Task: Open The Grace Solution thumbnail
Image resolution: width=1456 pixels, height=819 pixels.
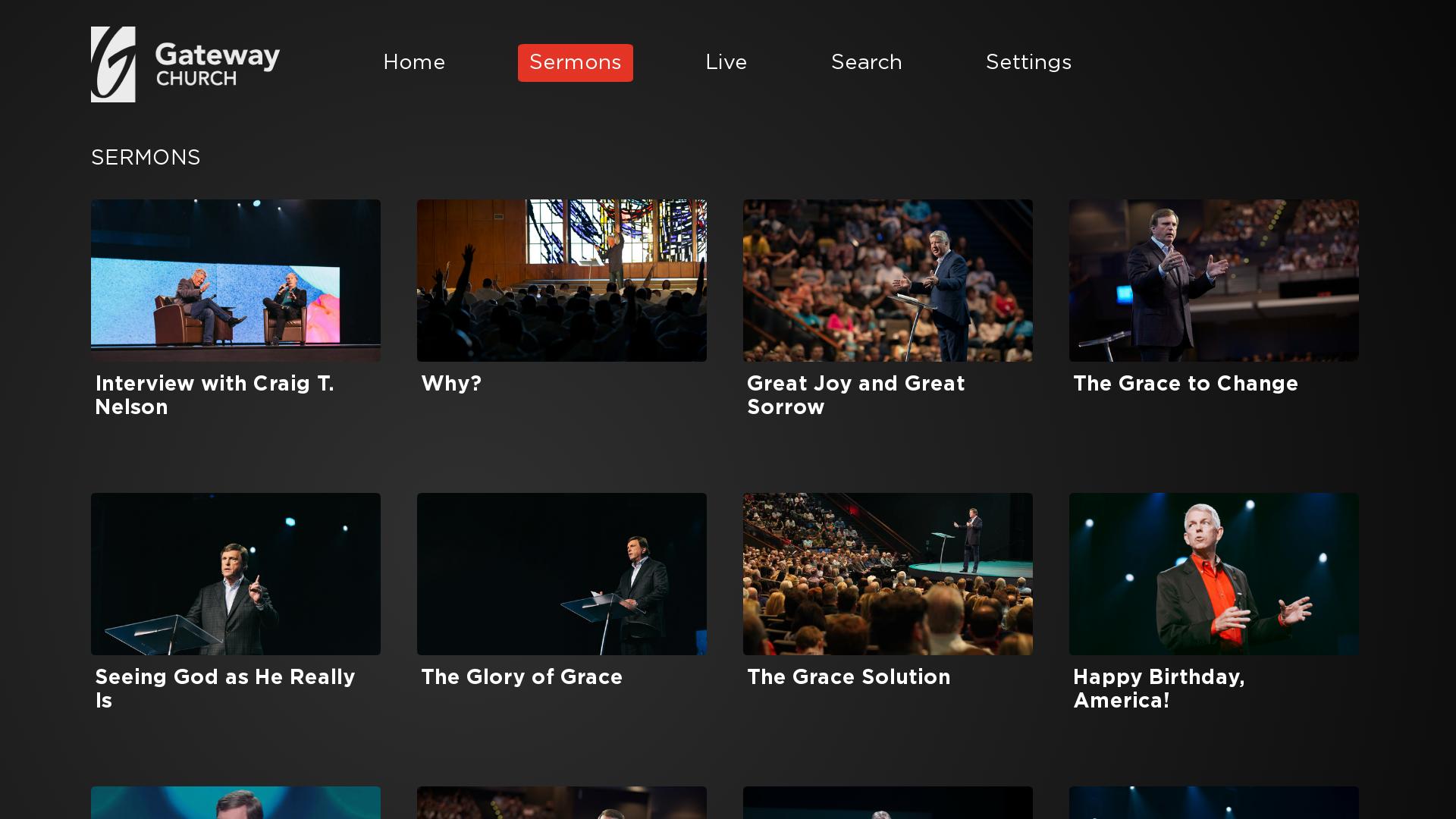Action: 887,573
